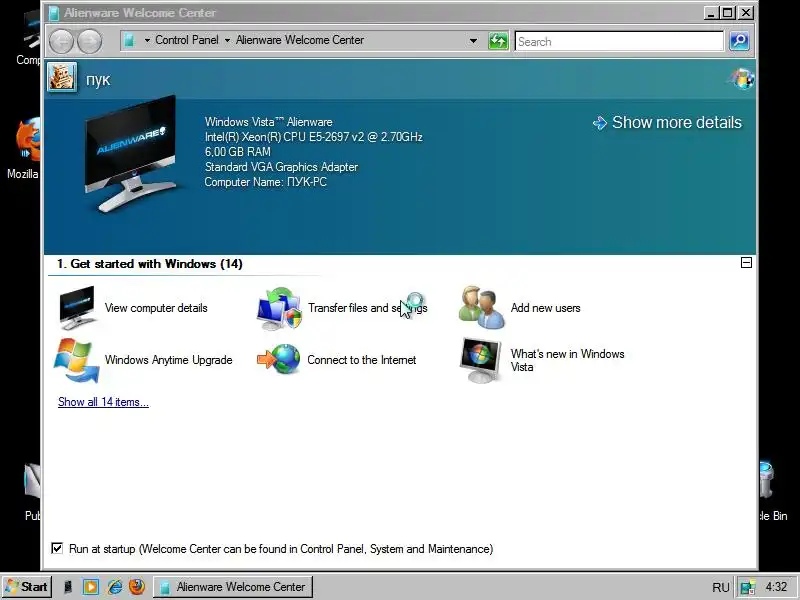Image resolution: width=800 pixels, height=600 pixels.
Task: Open Transfer files and settings icon
Action: pyautogui.click(x=279, y=308)
